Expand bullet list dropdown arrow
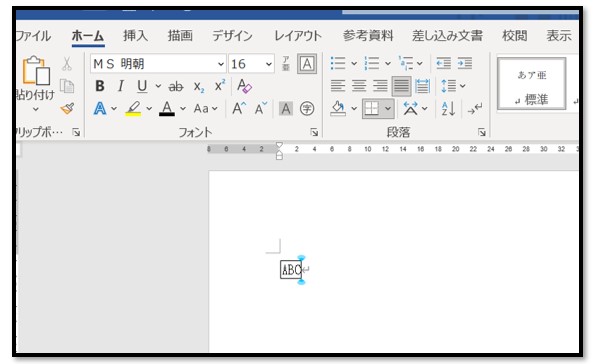 pyautogui.click(x=354, y=64)
